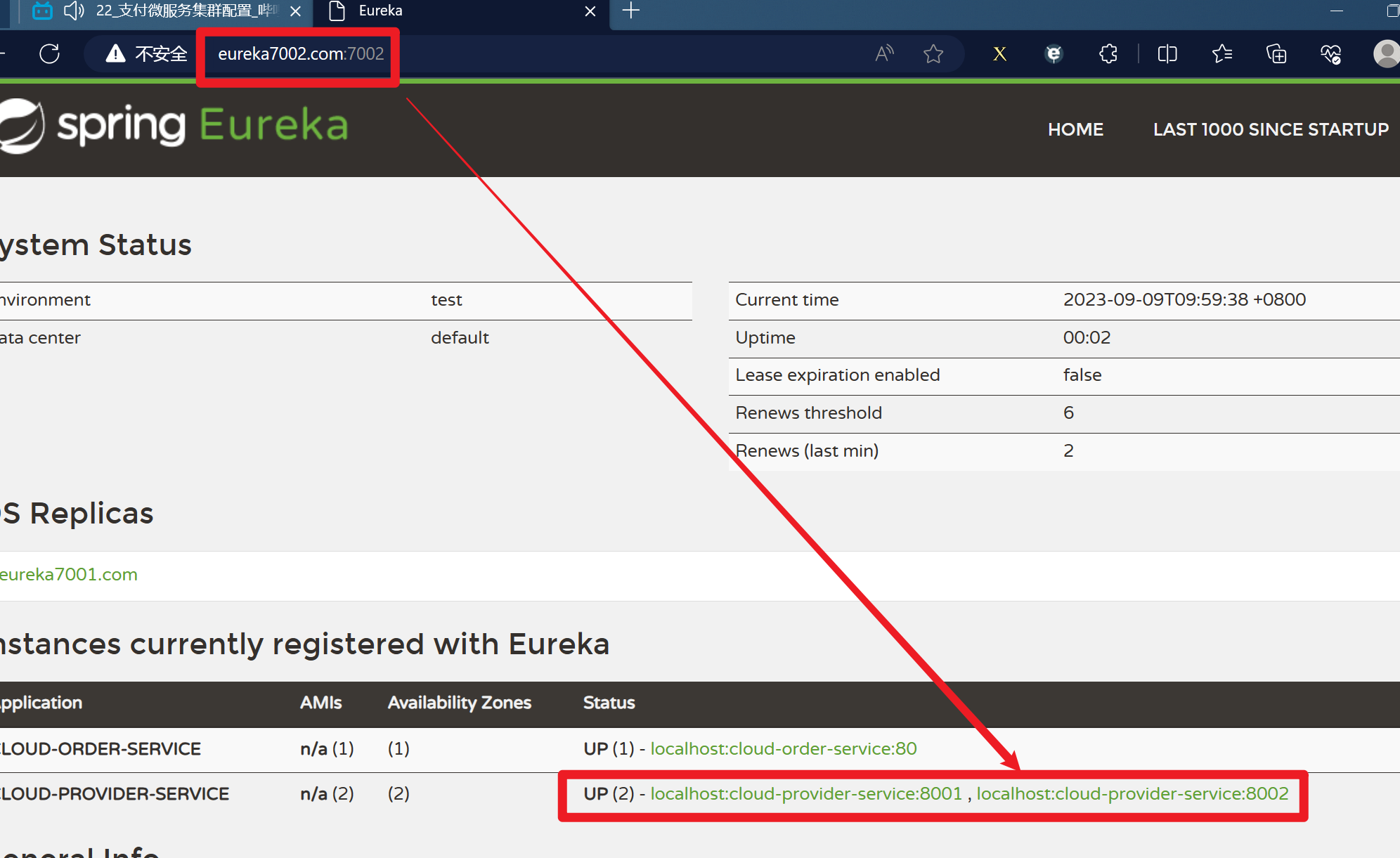Open the Extensions puzzle icon

point(1108,53)
